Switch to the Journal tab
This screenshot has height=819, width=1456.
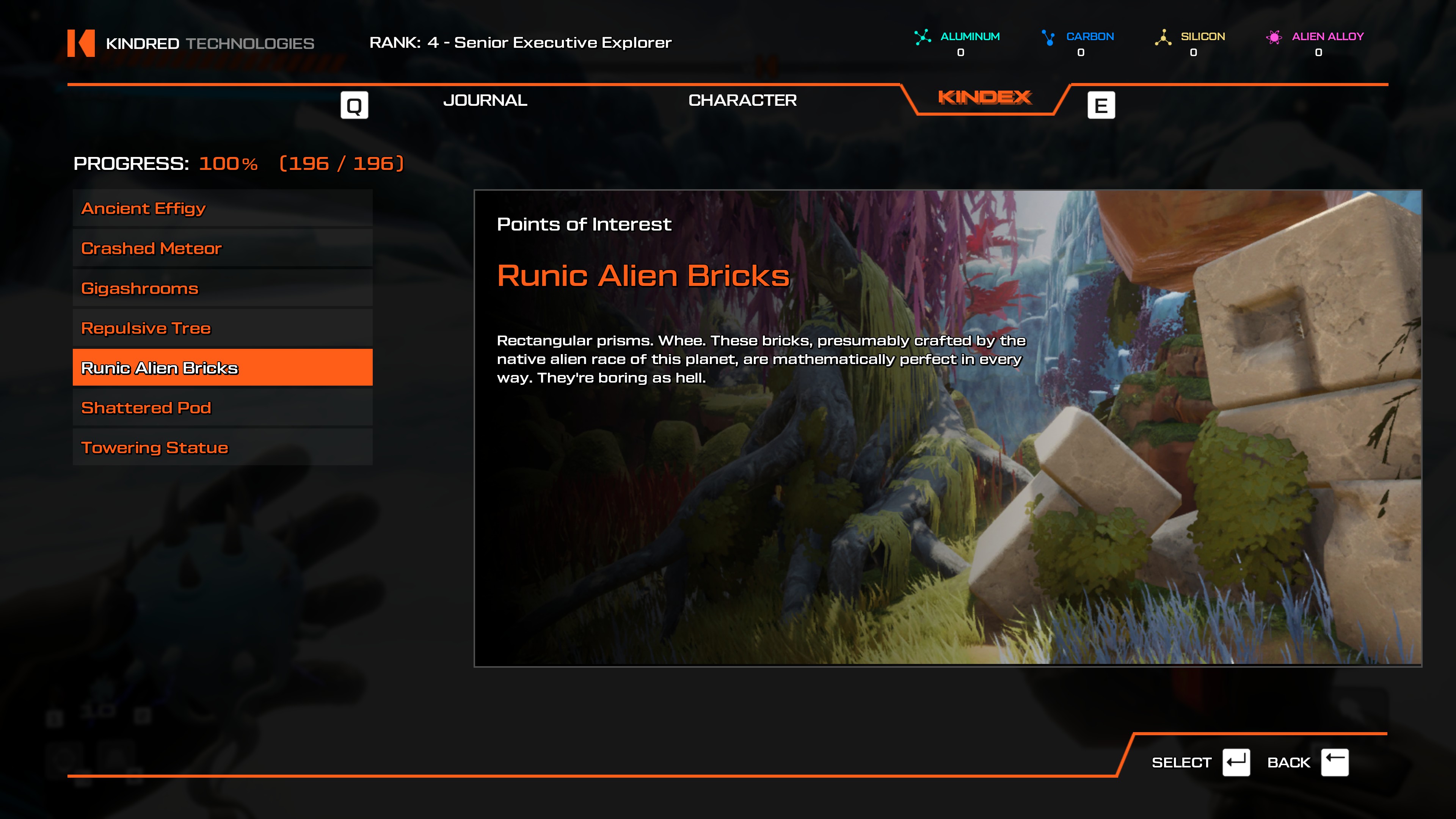pos(485,100)
